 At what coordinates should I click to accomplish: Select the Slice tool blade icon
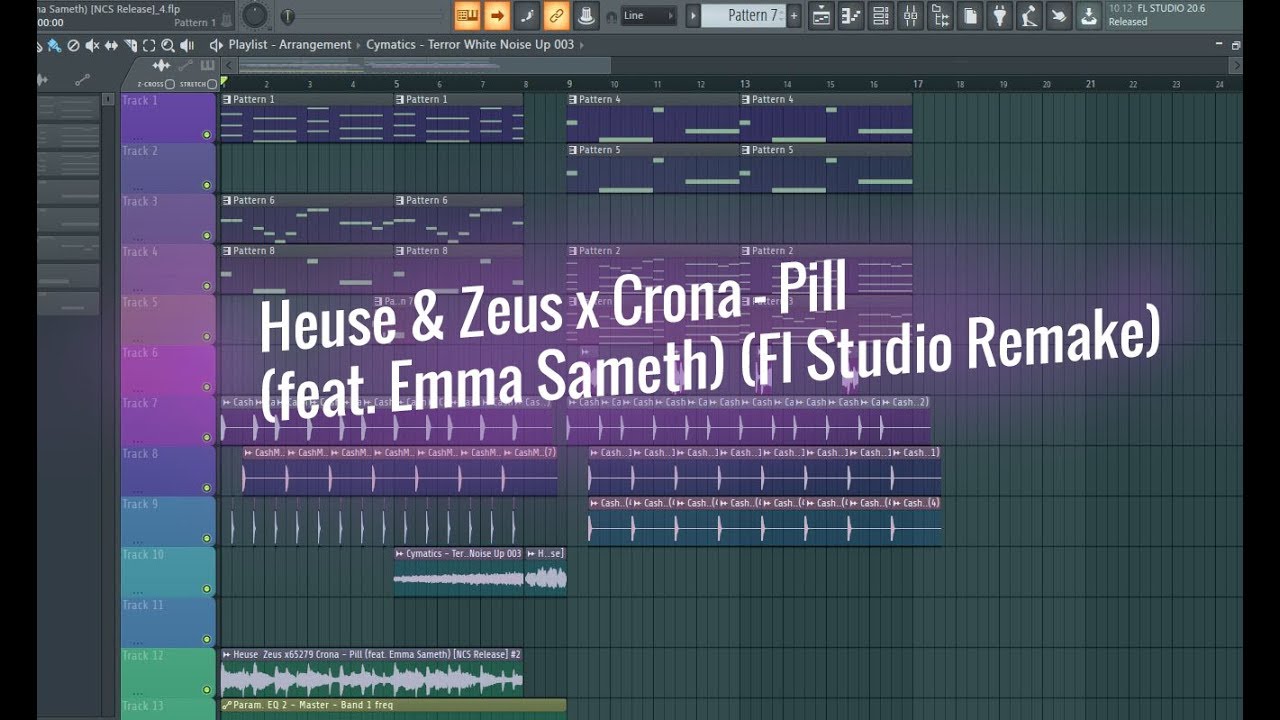point(130,45)
